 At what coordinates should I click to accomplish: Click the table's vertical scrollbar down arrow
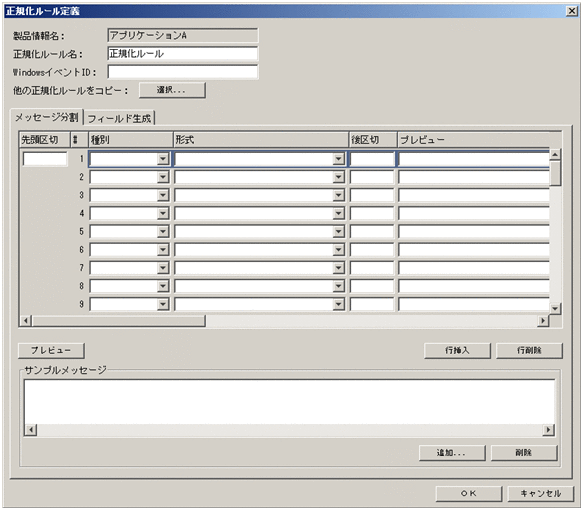pos(555,308)
